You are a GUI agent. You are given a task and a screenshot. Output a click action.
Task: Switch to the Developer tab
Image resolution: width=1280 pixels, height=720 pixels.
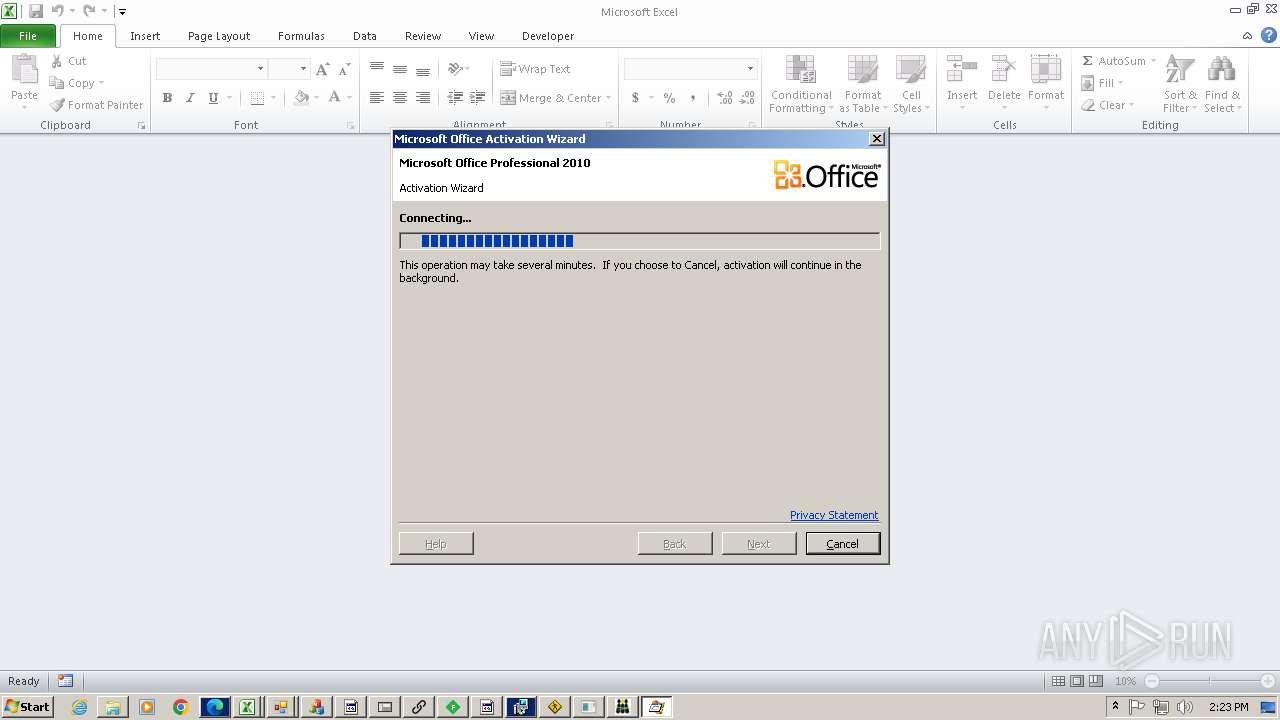coord(548,36)
